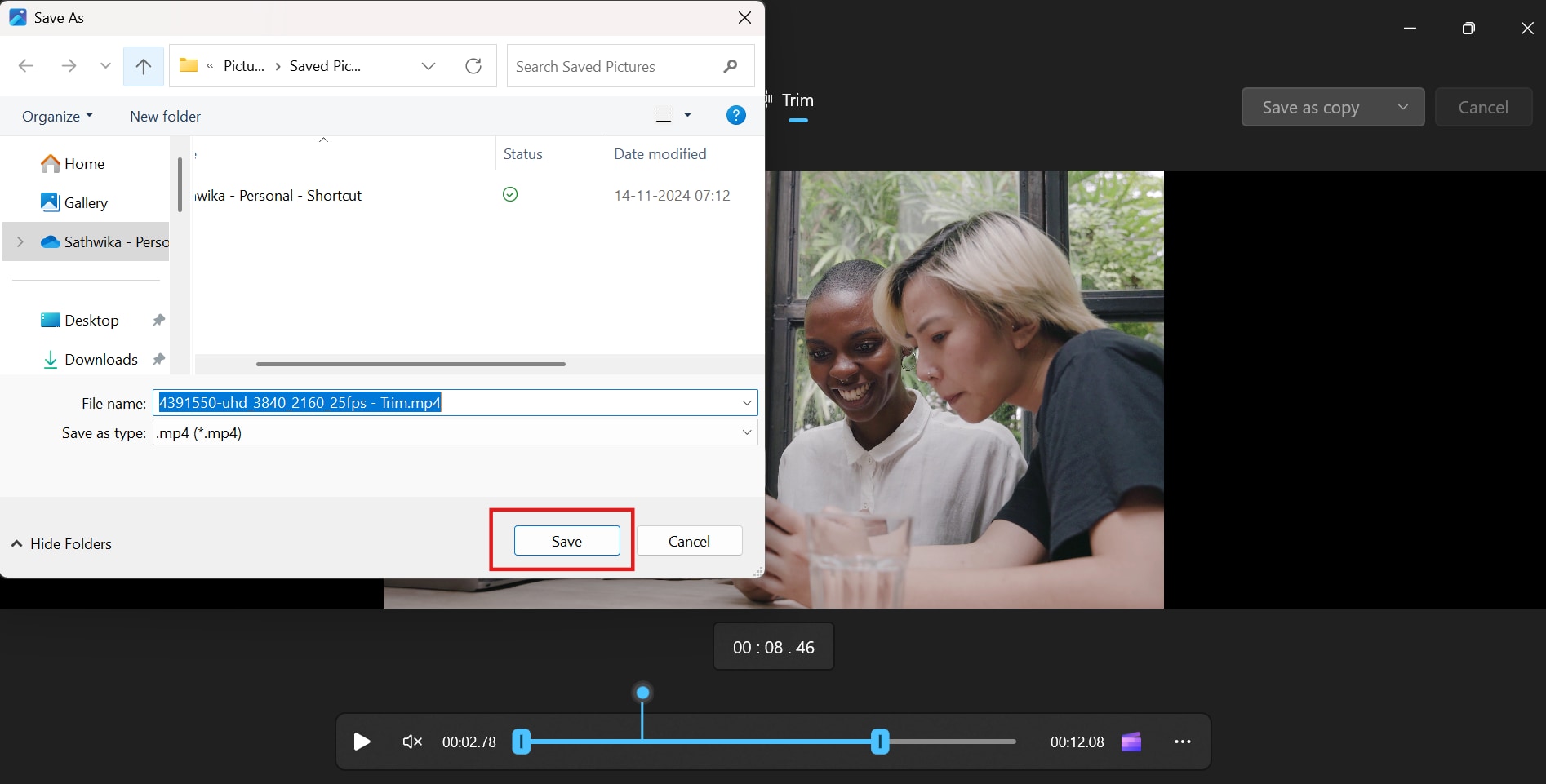Click the search magnifier icon
This screenshot has height=784, width=1546.
pos(731,66)
